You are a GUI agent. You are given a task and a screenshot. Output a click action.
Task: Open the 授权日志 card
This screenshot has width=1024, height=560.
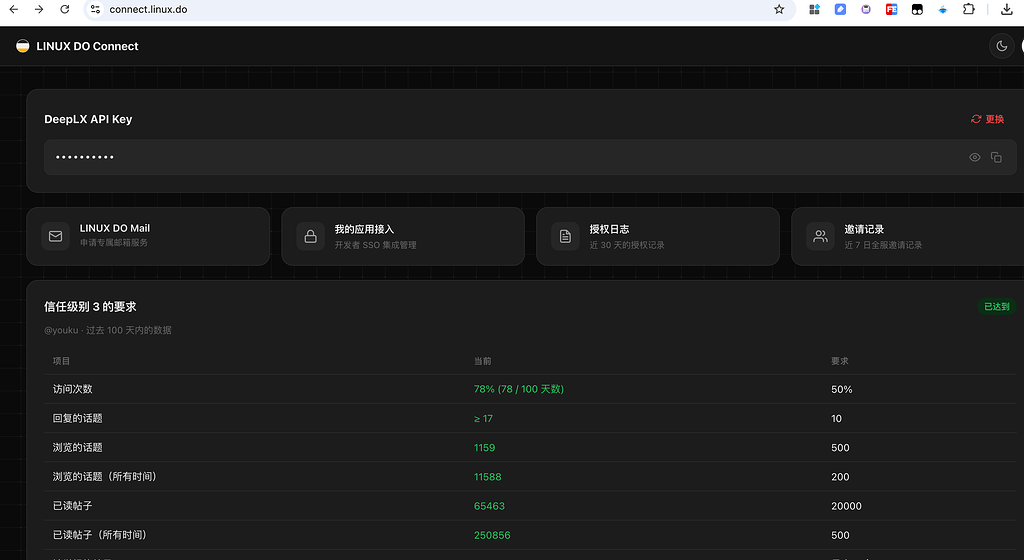[x=658, y=236]
